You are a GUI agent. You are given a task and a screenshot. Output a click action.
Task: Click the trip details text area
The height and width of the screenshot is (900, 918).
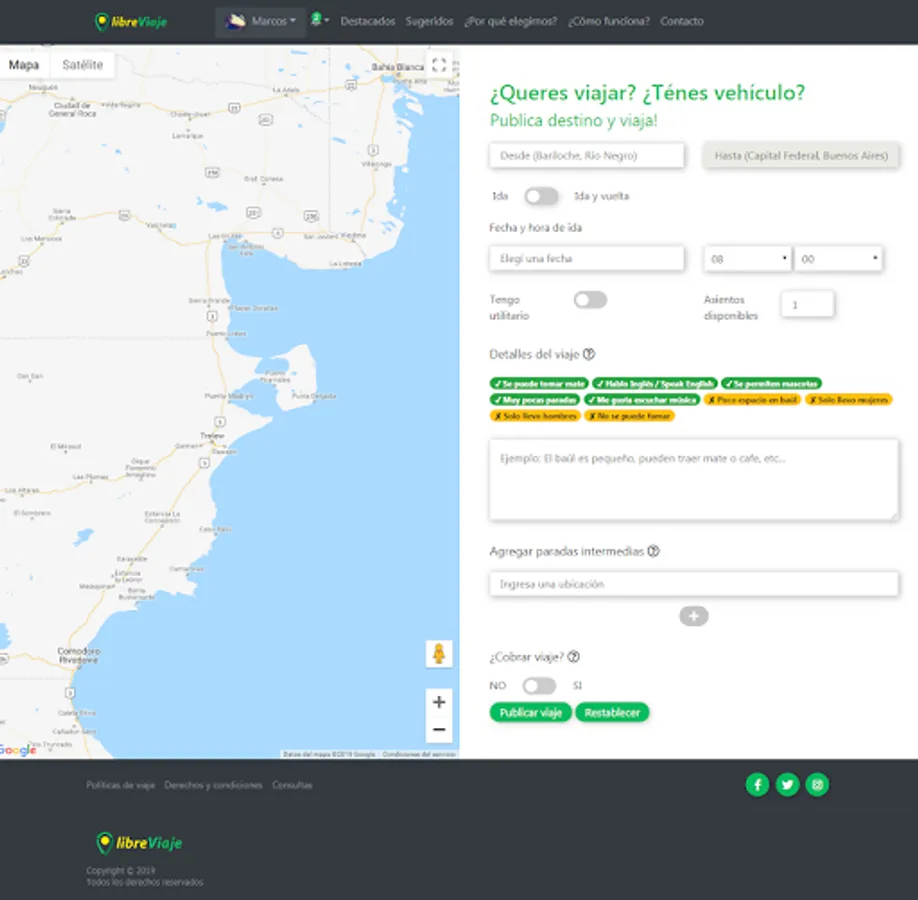[x=694, y=480]
